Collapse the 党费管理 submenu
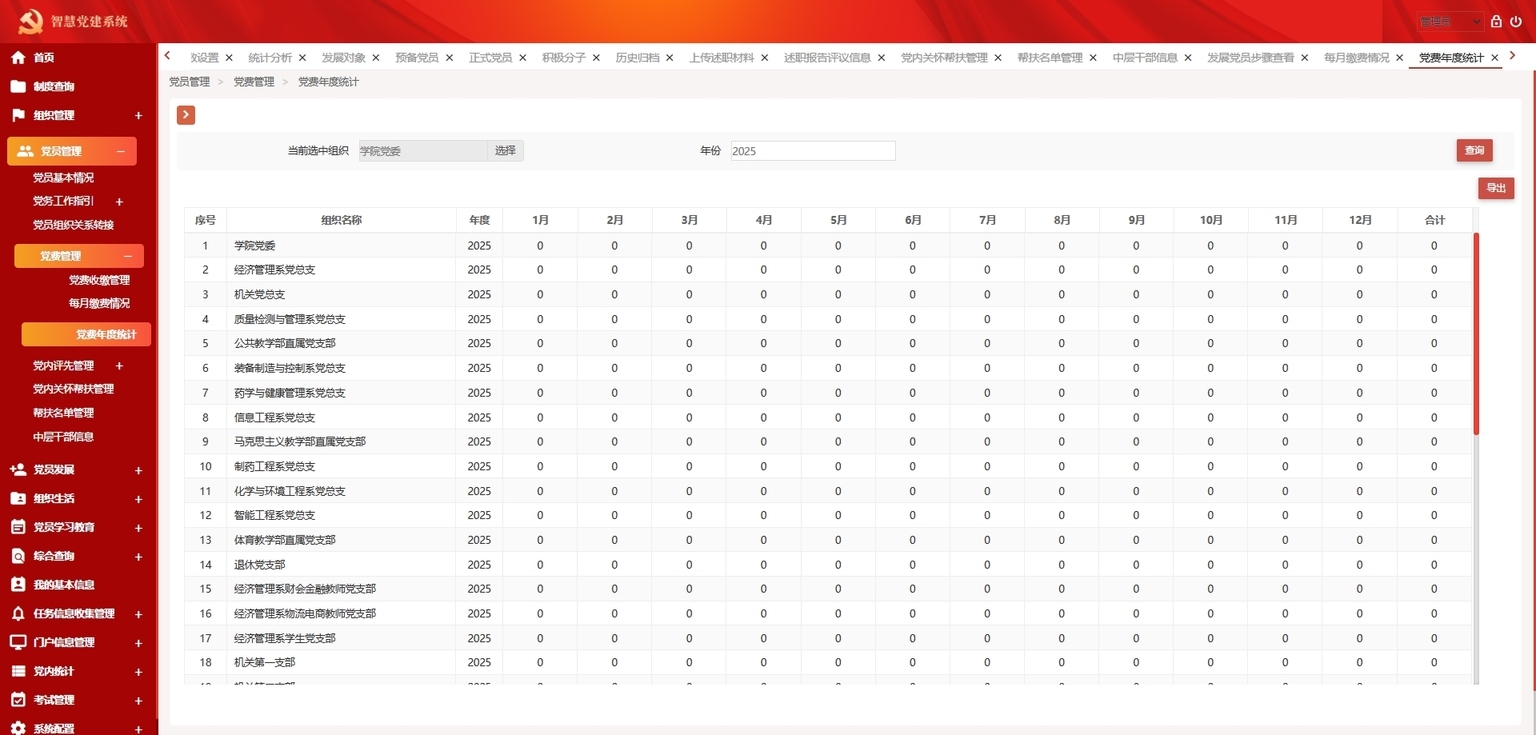Viewport: 1536px width, 735px height. coord(127,256)
